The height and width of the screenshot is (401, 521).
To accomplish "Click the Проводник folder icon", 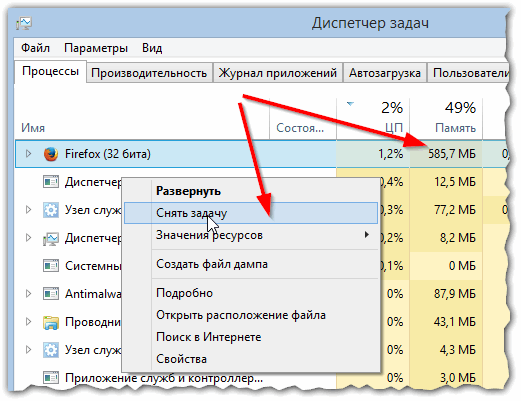I will [x=51, y=322].
